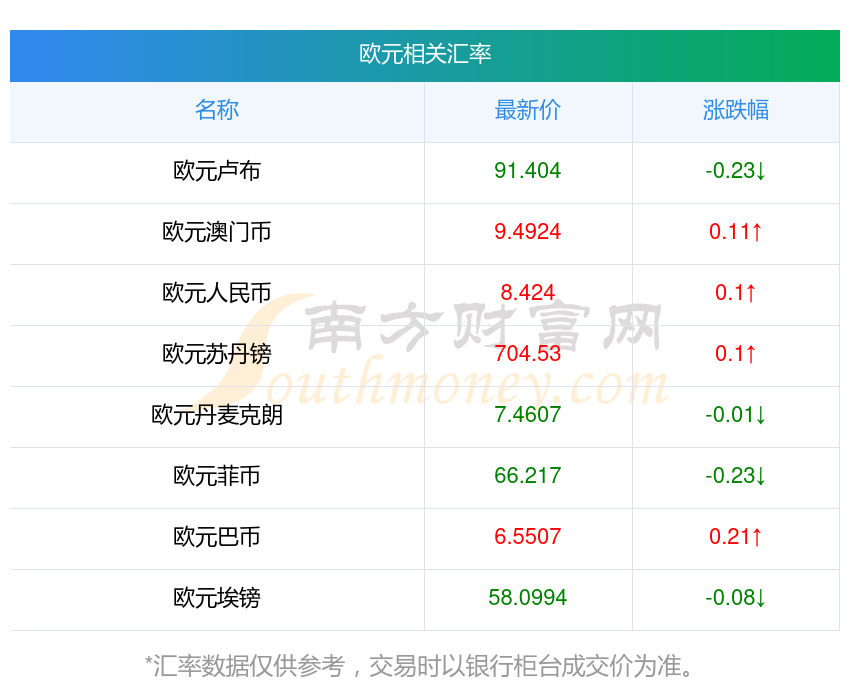This screenshot has width=850, height=698.
Task: Select the 最新价 column header
Action: coord(527,110)
